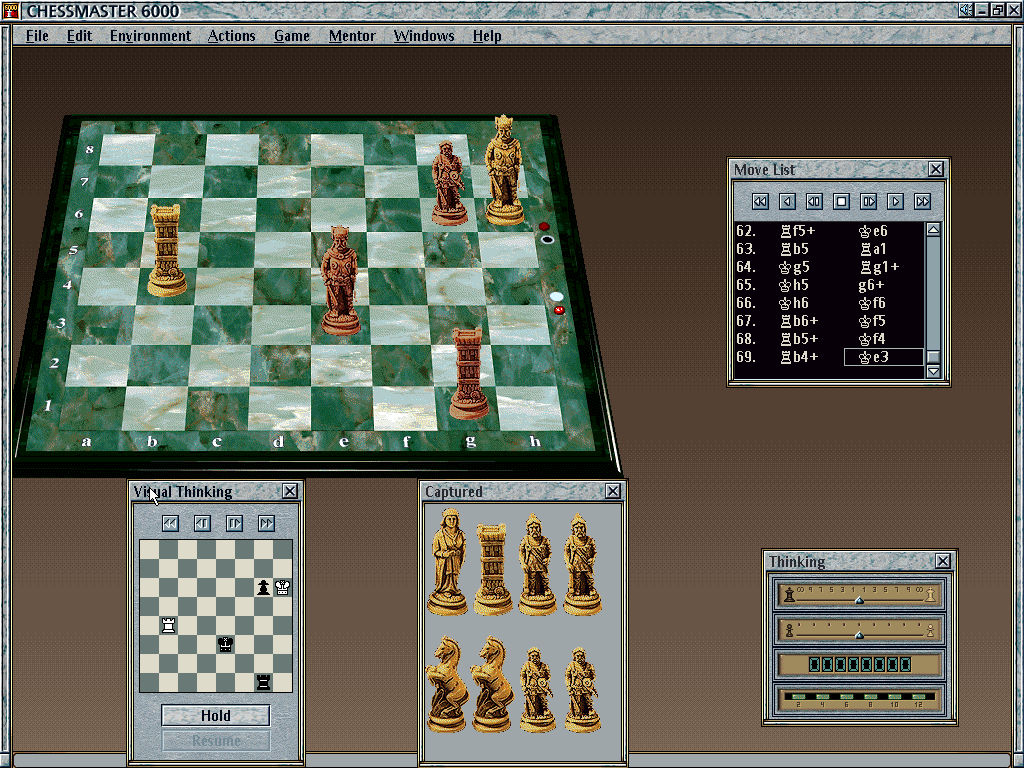Jump to first move in Move List
1024x768 pixels.
[760, 201]
